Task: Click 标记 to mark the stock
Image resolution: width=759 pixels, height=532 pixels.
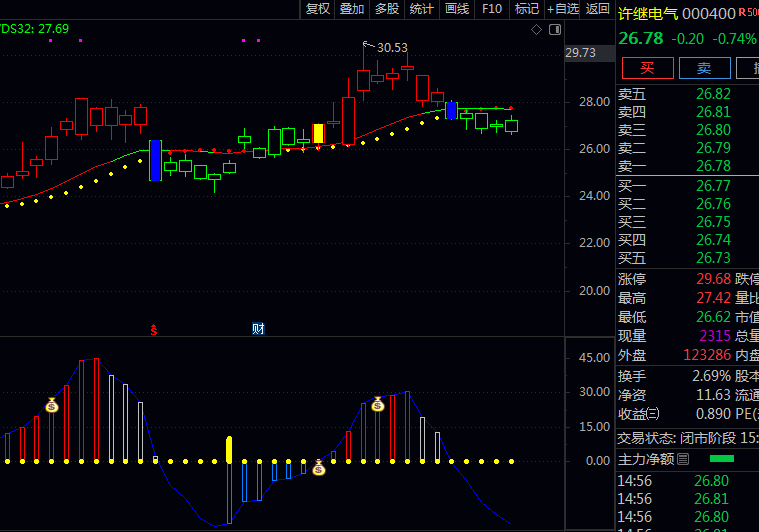Action: click(x=526, y=9)
